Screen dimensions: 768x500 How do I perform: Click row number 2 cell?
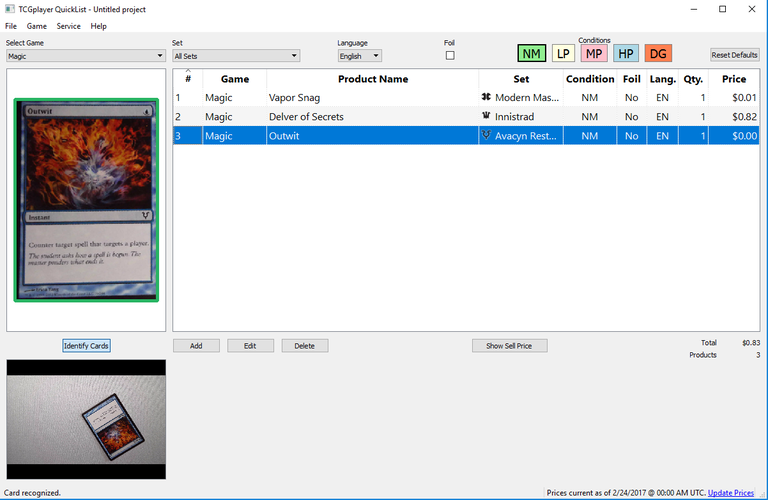coord(188,117)
